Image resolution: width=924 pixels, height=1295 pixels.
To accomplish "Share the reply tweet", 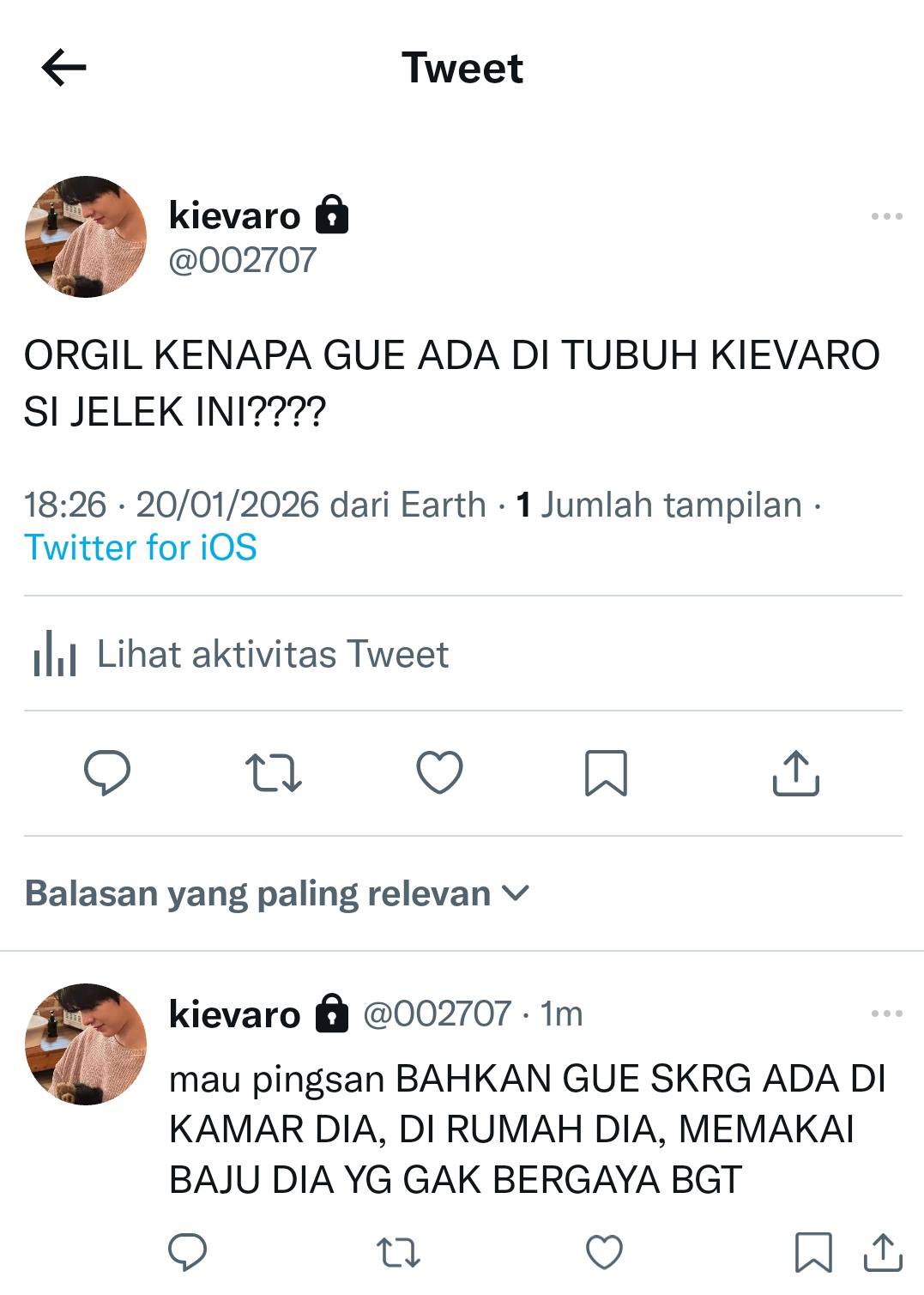I will click(x=883, y=1252).
